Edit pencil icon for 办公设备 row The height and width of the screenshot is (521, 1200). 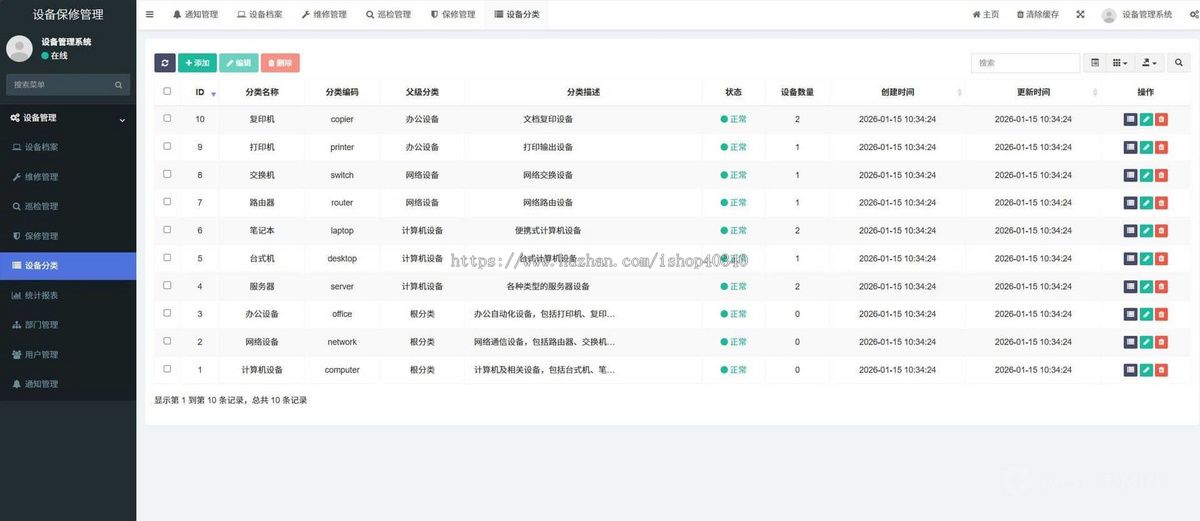pos(1146,314)
